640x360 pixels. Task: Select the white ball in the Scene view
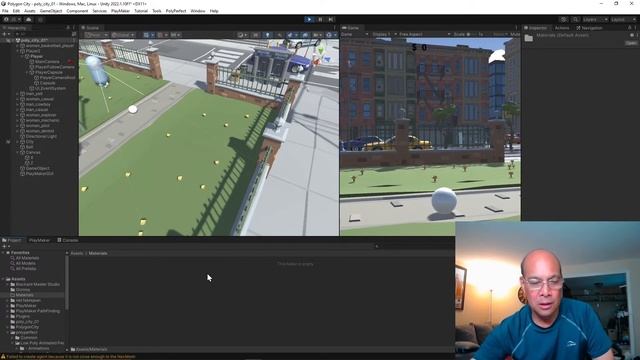pos(133,109)
